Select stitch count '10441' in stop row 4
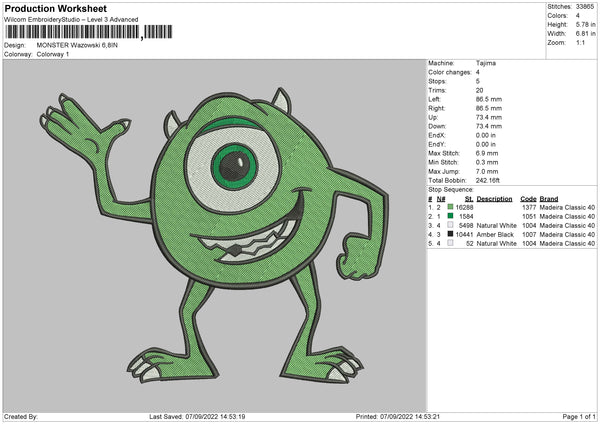Viewport: 600px width, 424px height. tap(464, 235)
